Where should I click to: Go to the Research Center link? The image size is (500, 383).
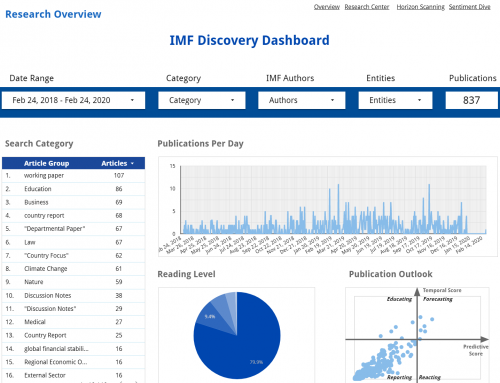(367, 7)
